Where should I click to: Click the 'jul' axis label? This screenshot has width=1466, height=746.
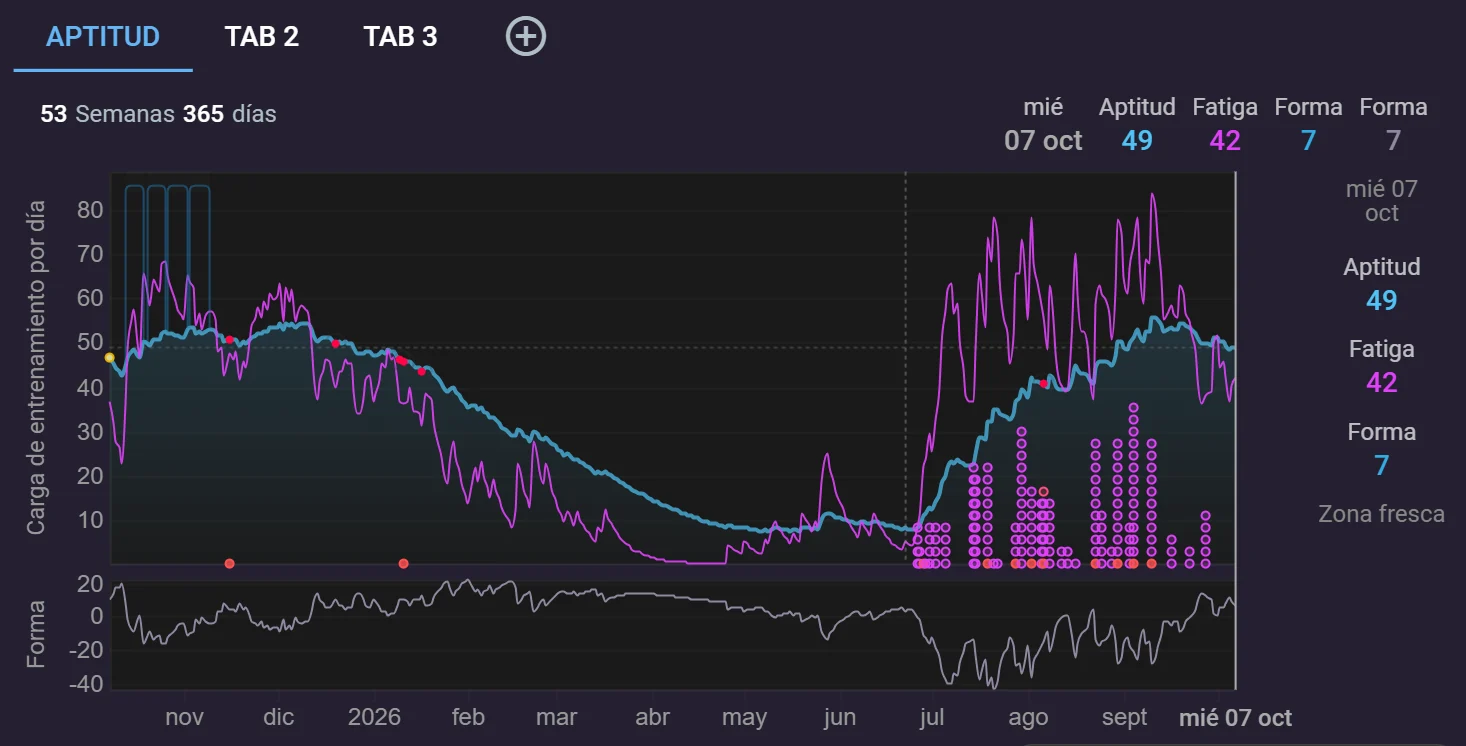click(933, 717)
